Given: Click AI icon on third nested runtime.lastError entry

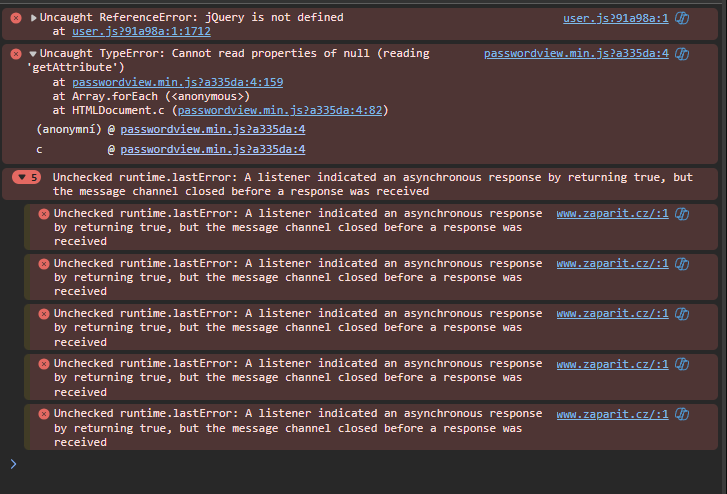Looking at the screenshot, I should coord(682,314).
